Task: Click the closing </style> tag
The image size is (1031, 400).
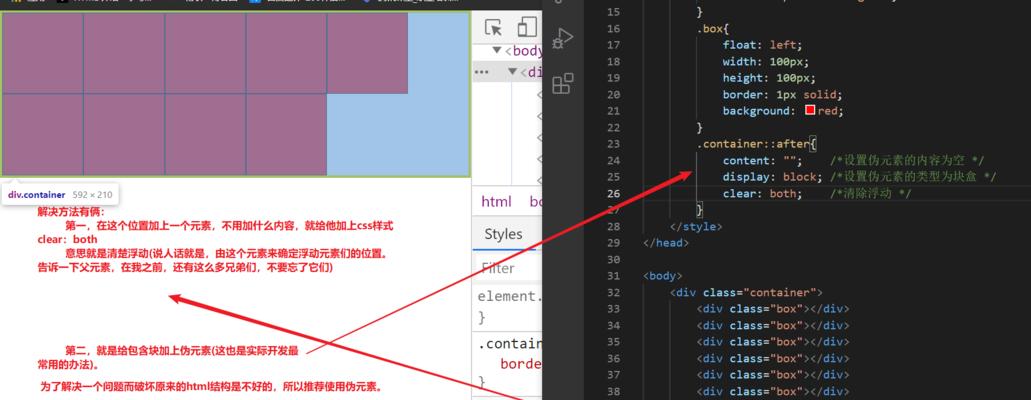Action: (696, 226)
